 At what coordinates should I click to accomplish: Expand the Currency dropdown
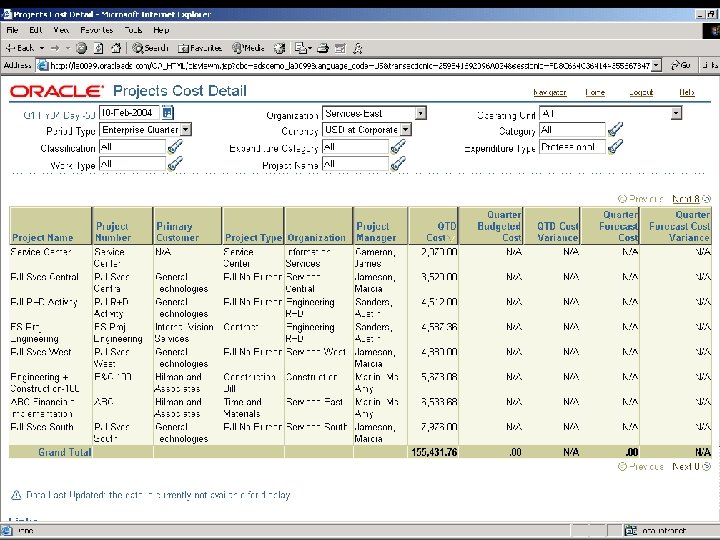pos(405,129)
